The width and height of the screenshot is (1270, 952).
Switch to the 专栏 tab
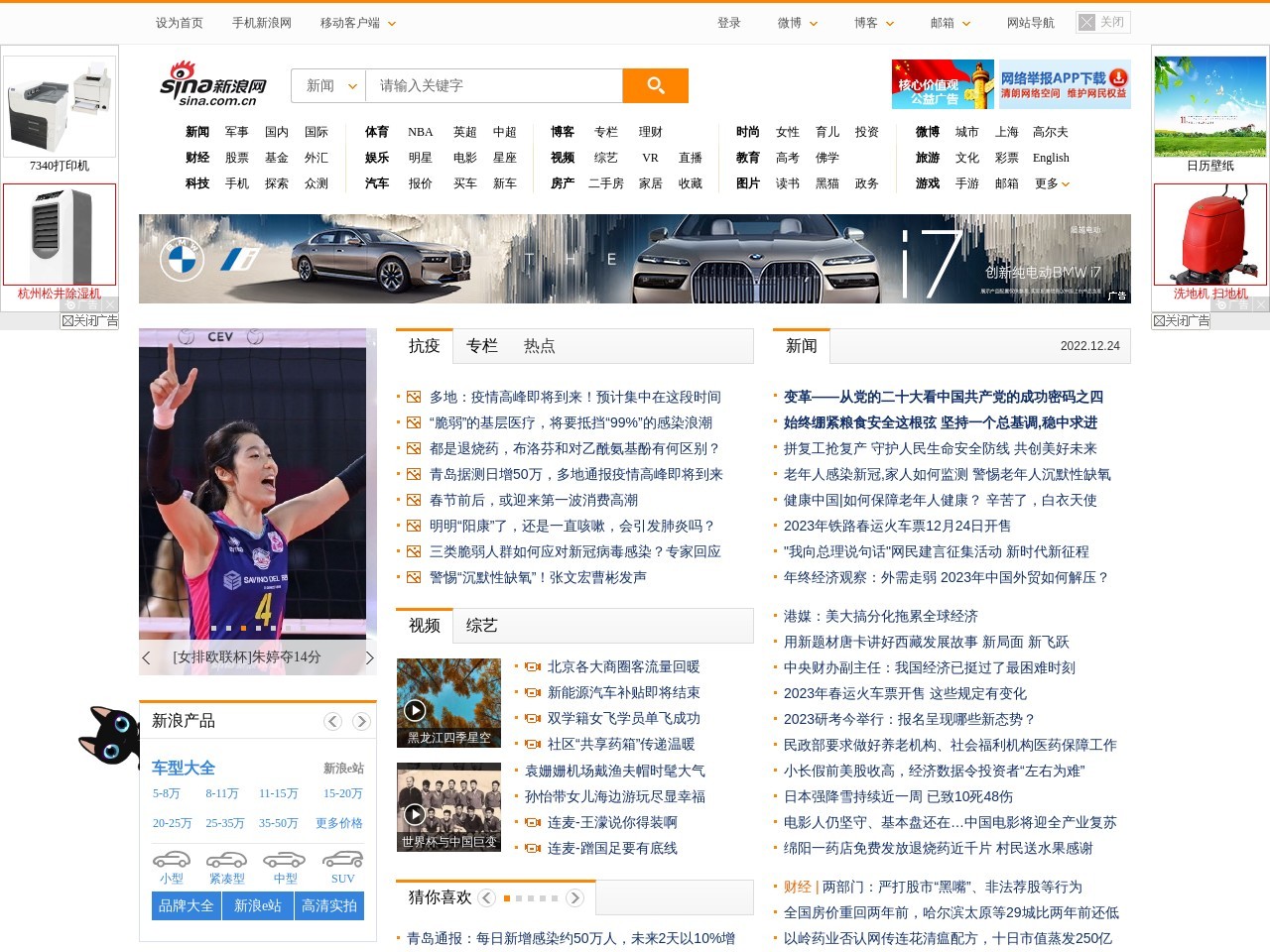[x=482, y=345]
